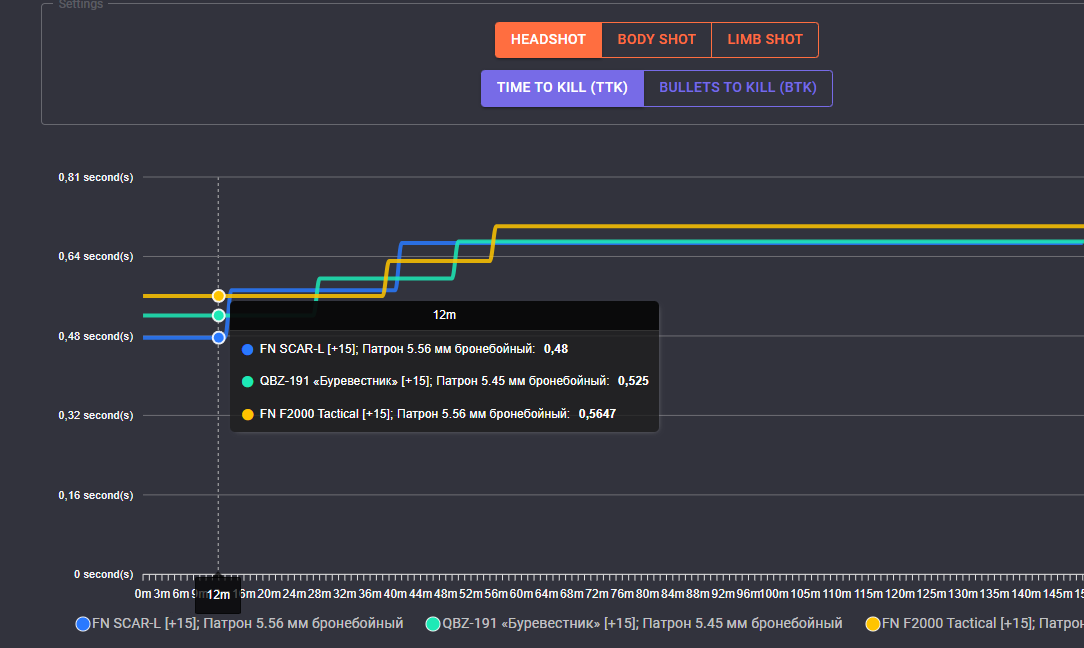Click the 100m x-axis label
Viewport: 1084px width, 648px height.
coord(774,593)
